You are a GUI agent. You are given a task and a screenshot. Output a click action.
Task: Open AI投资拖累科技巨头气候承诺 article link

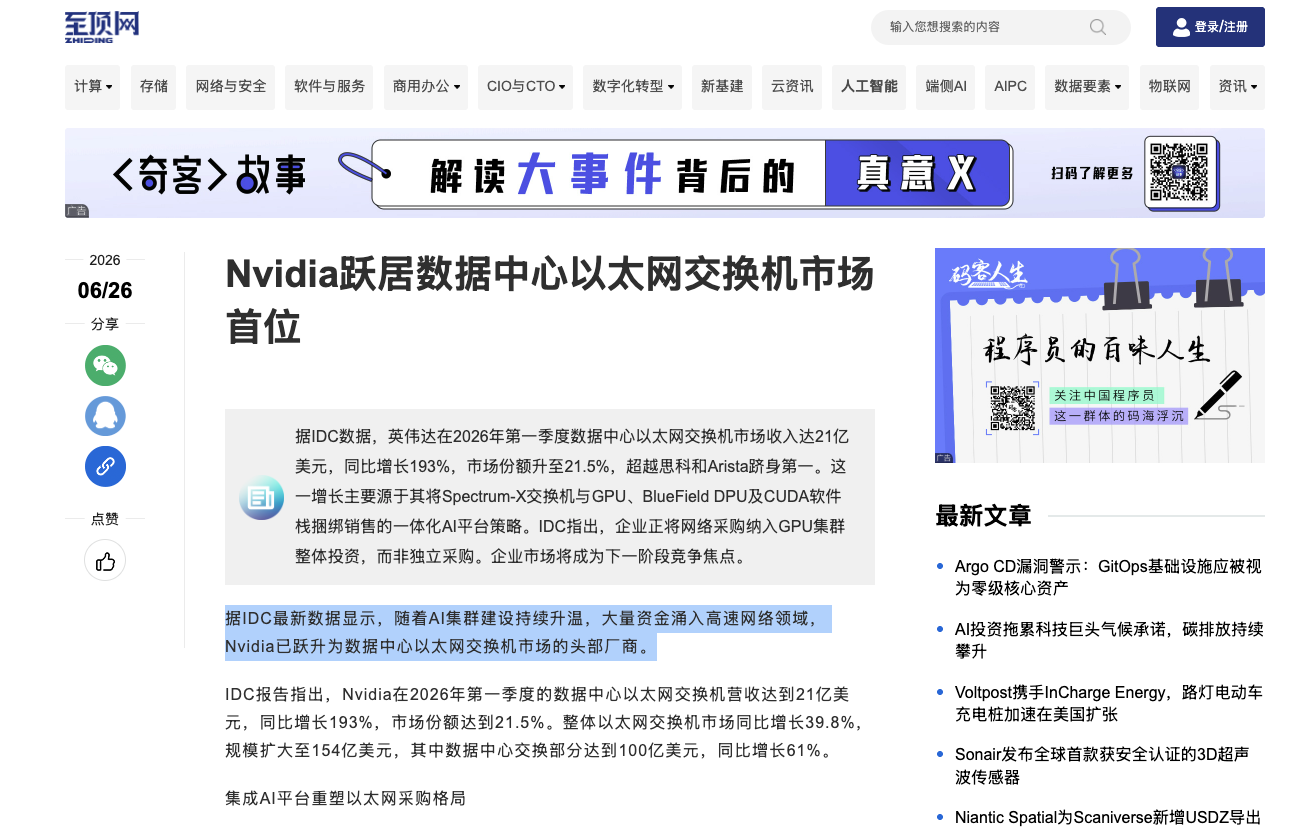pyautogui.click(x=1109, y=640)
